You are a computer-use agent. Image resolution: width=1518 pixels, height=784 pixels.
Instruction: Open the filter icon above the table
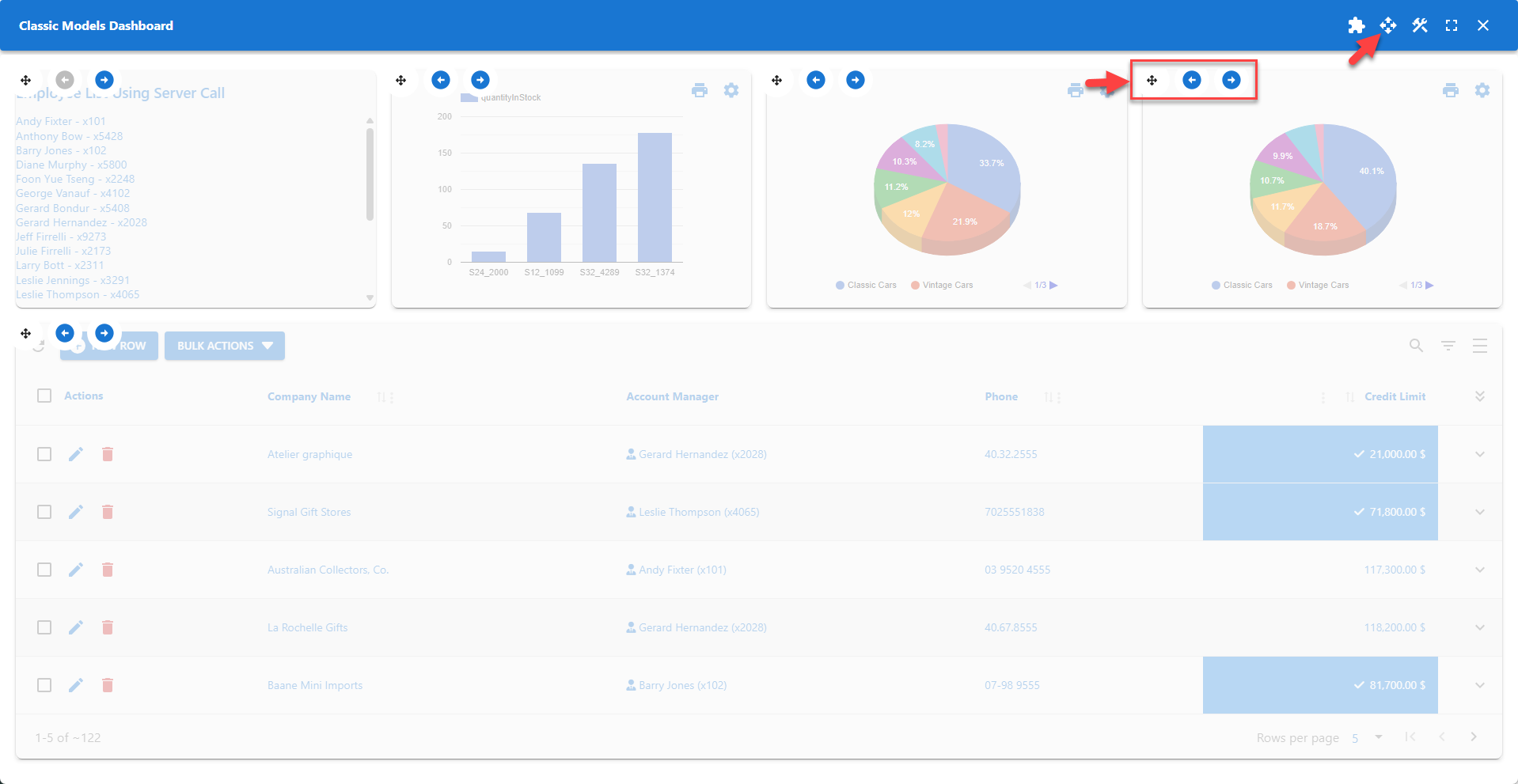tap(1448, 346)
